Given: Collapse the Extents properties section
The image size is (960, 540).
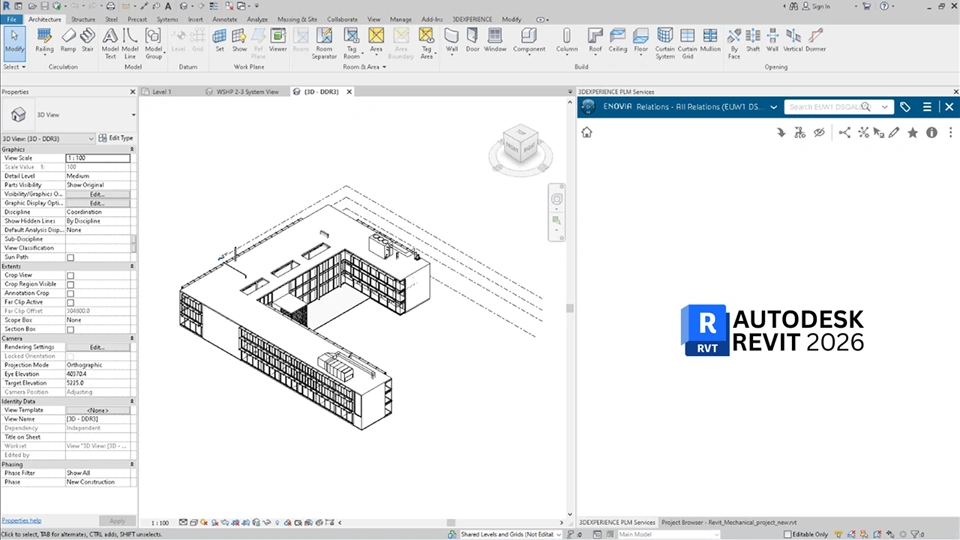Looking at the screenshot, I should point(132,266).
